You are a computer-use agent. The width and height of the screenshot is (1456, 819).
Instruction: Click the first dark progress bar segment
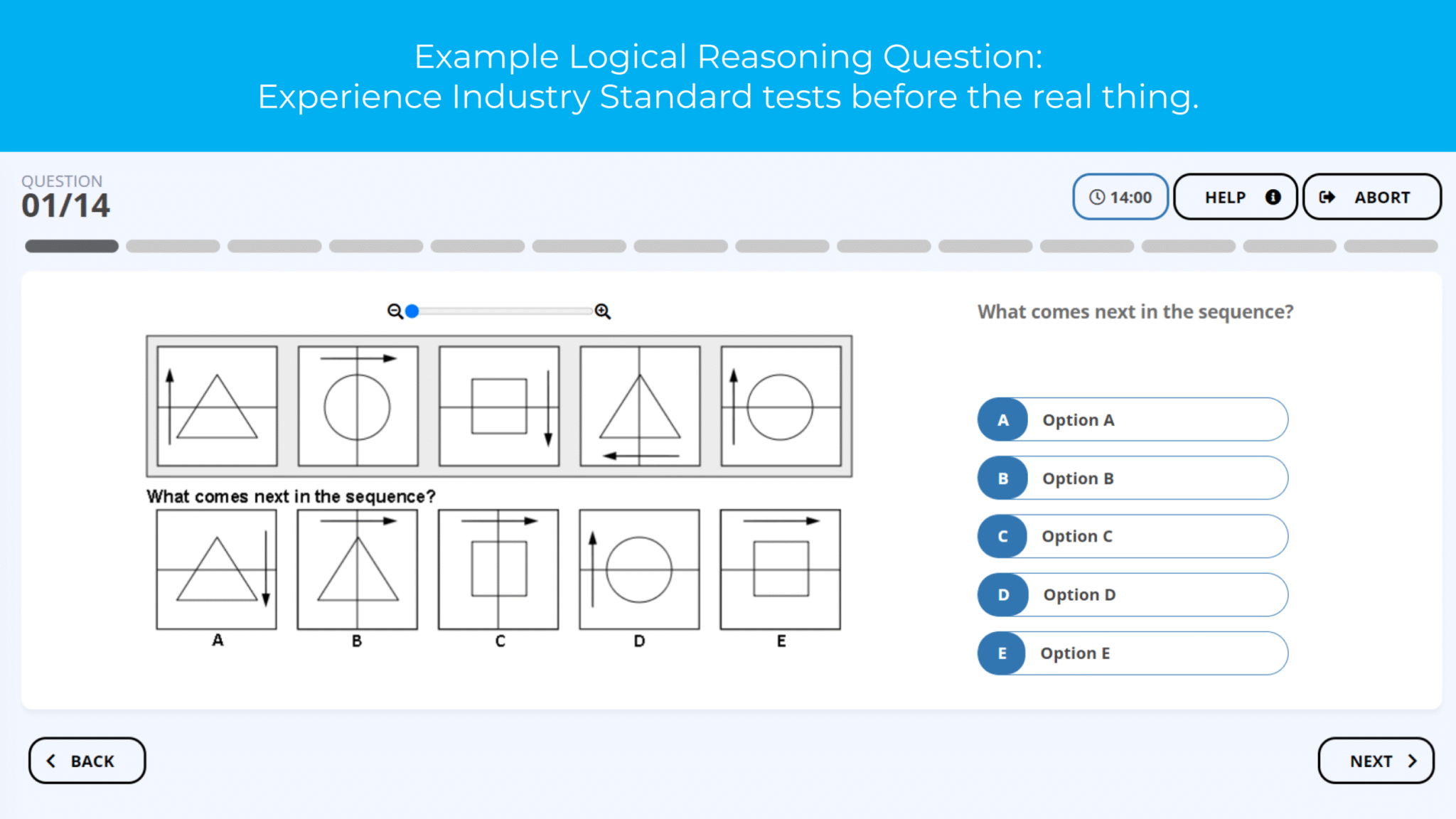pos(72,246)
